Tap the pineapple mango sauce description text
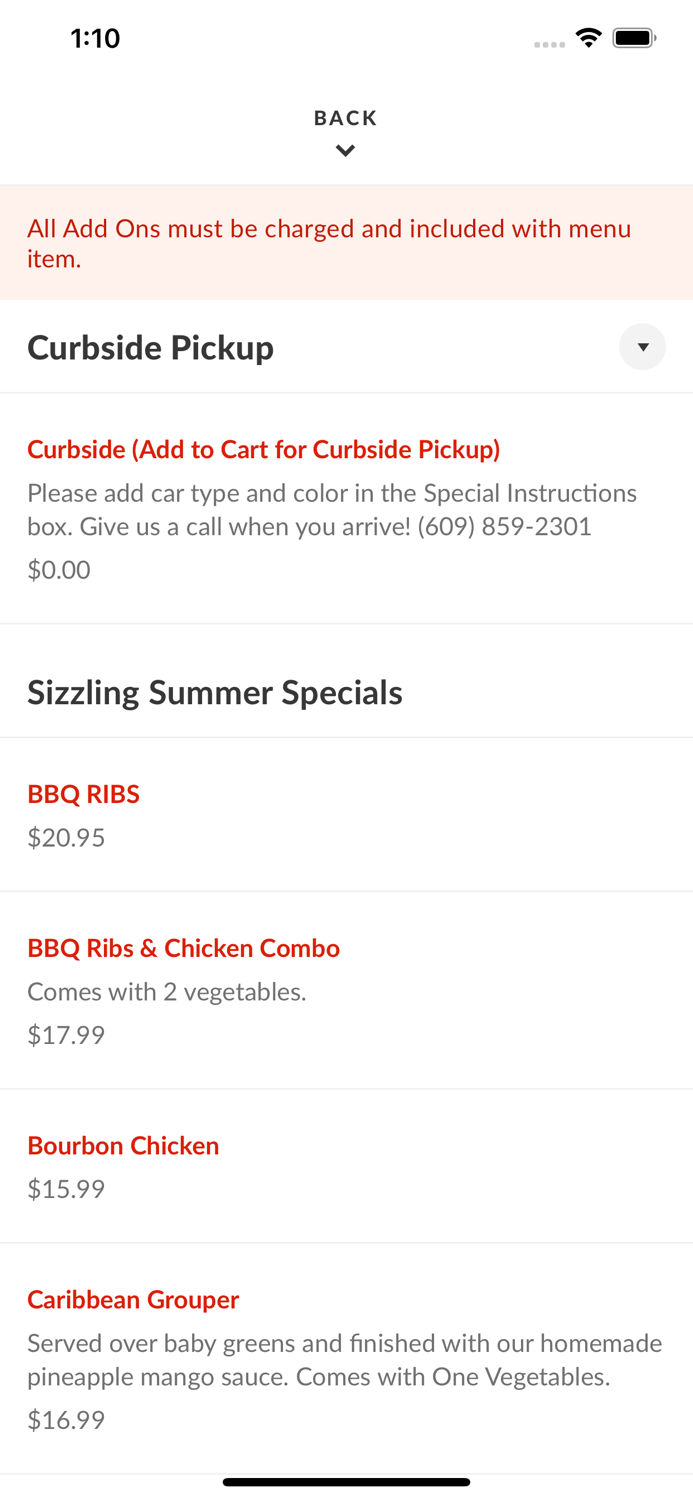 coord(344,1360)
